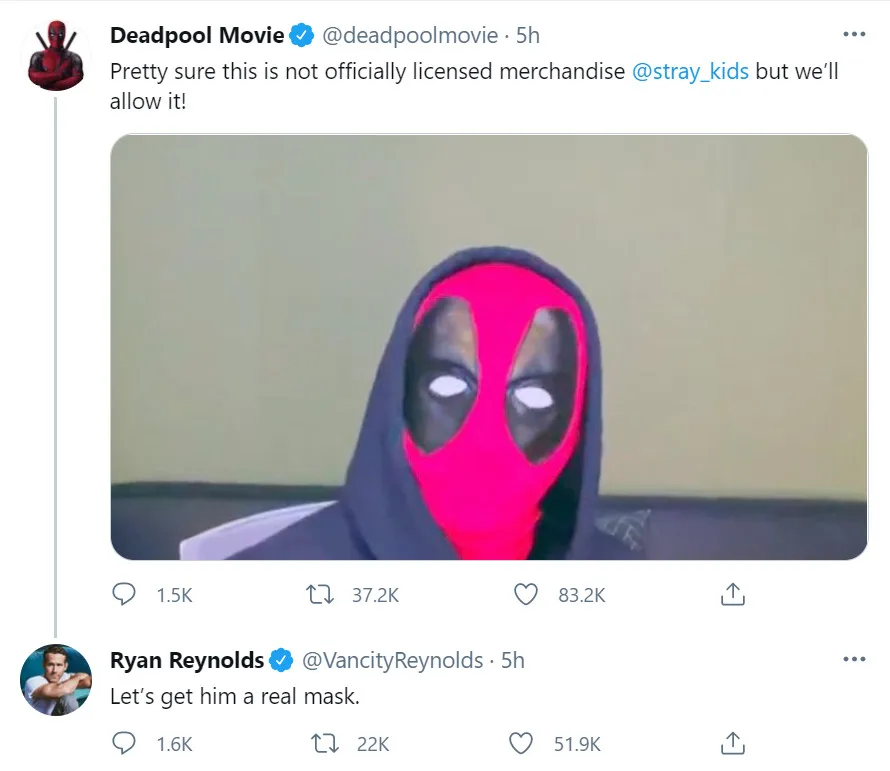The height and width of the screenshot is (771, 890).
Task: Open more options for Ryan Reynolds tweet
Action: 853,659
